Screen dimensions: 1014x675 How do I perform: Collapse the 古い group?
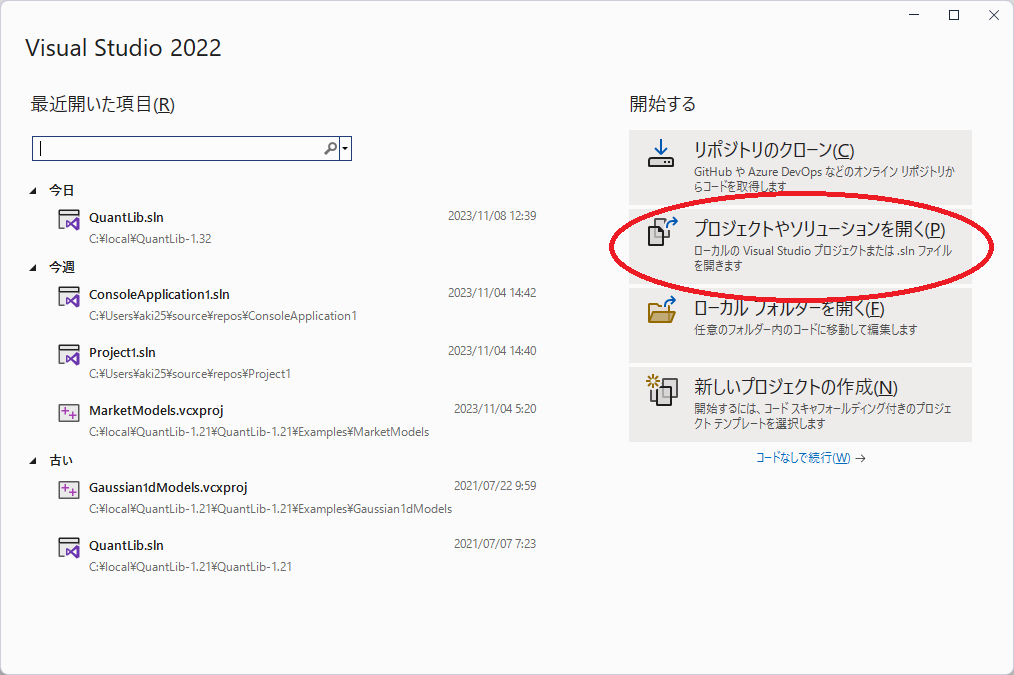pos(33,461)
